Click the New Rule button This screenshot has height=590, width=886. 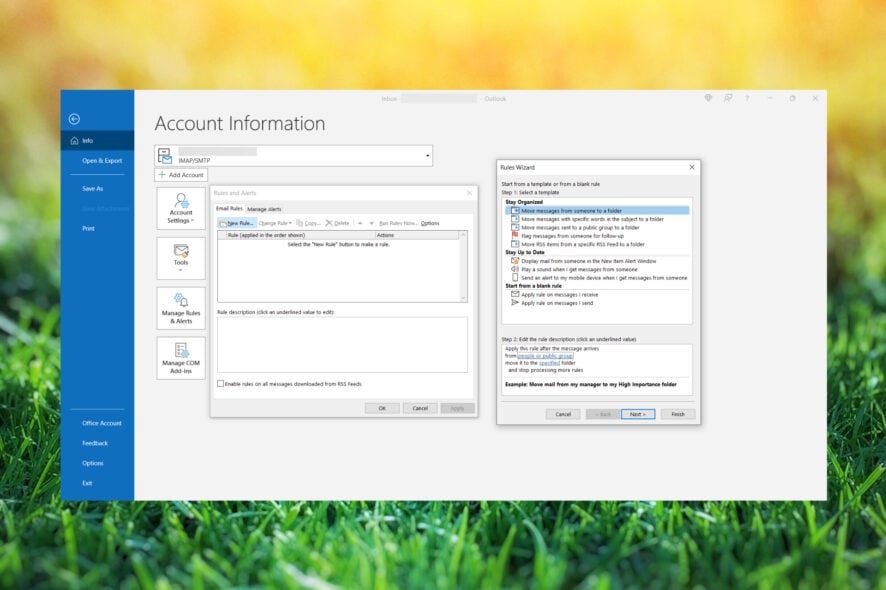click(x=237, y=223)
